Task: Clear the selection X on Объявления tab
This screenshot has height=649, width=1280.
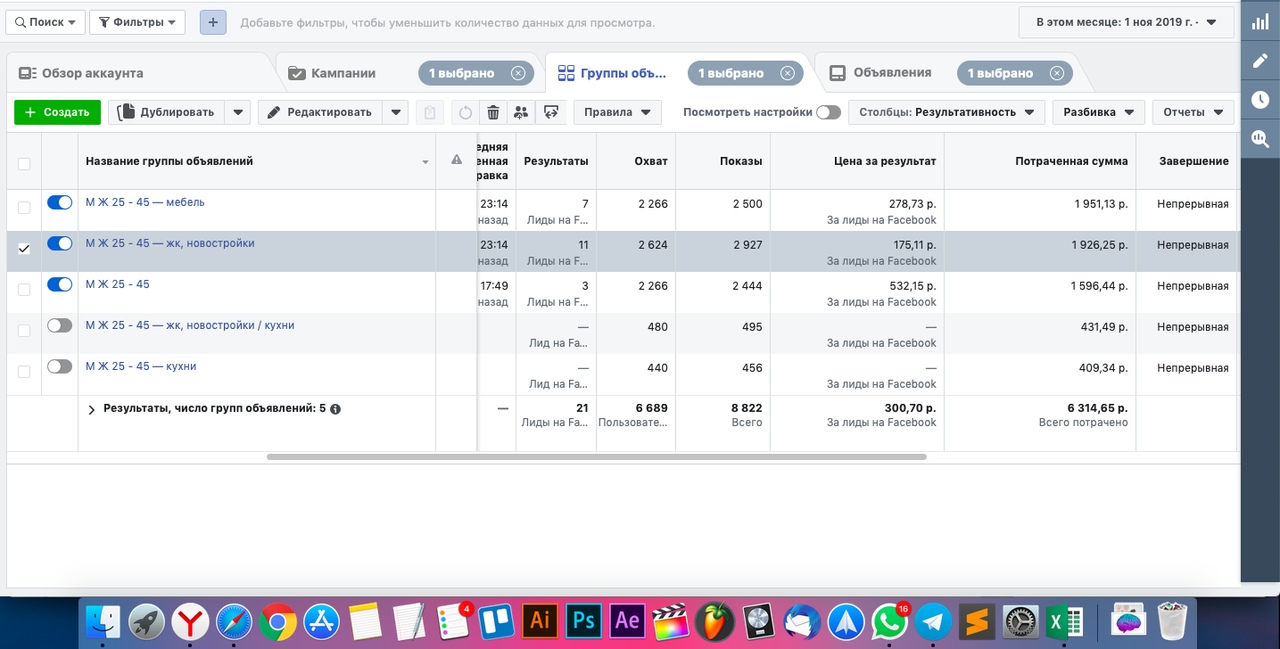Action: pos(1056,73)
